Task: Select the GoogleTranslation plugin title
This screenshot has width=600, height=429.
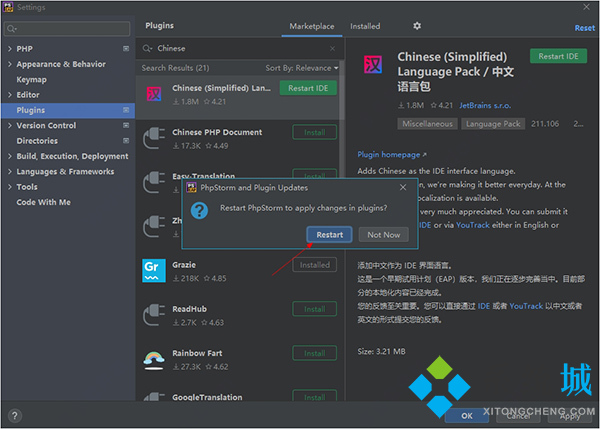Action: (207, 397)
